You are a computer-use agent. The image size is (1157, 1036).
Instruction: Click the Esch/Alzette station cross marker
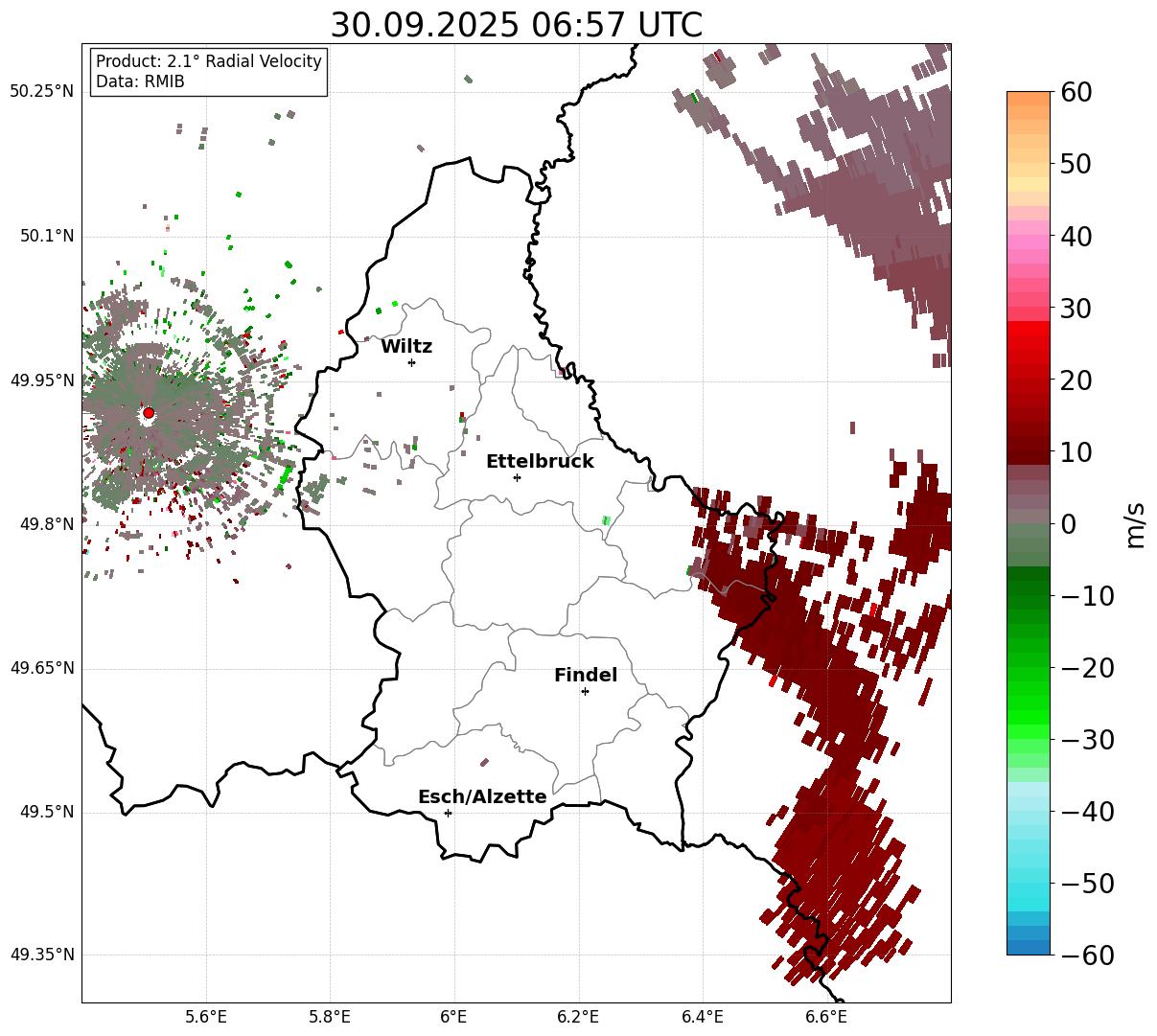pyautogui.click(x=448, y=813)
